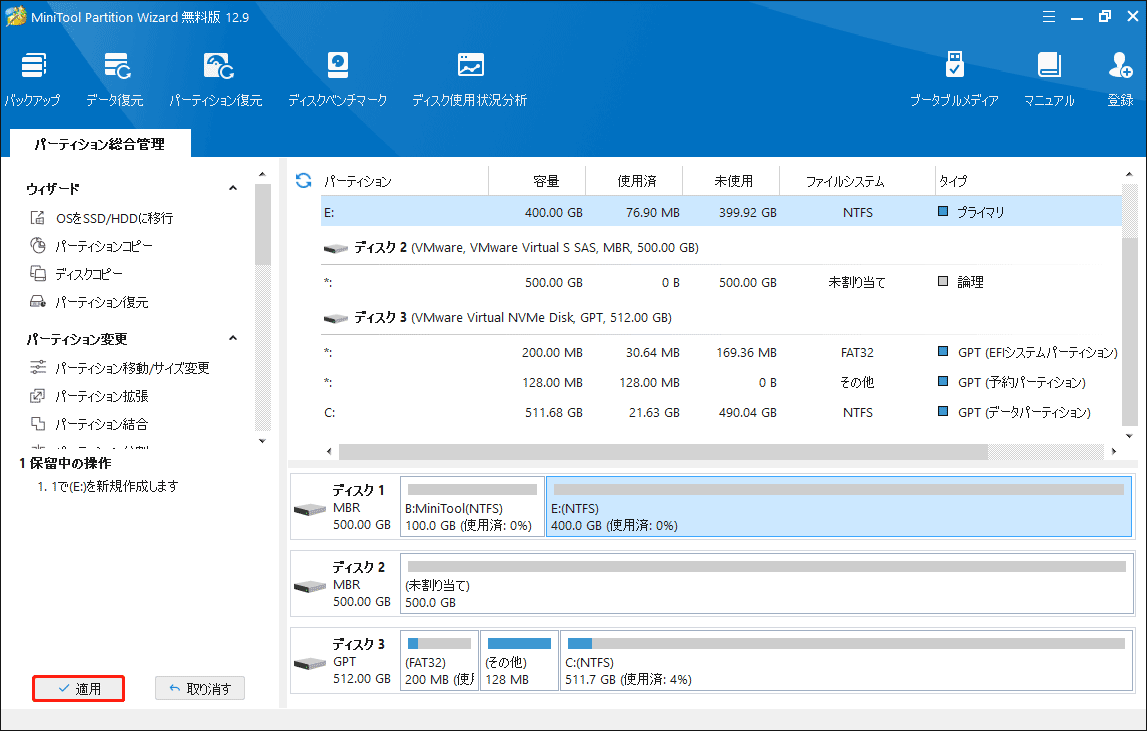Sort by パーティション column header
Screen dimensions: 1147x731
point(405,181)
